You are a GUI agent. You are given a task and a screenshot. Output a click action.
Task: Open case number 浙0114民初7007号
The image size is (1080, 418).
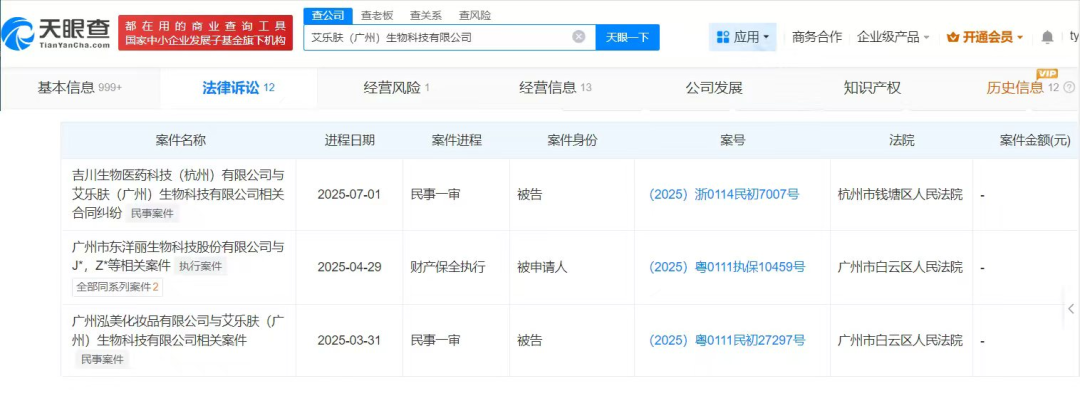point(724,195)
